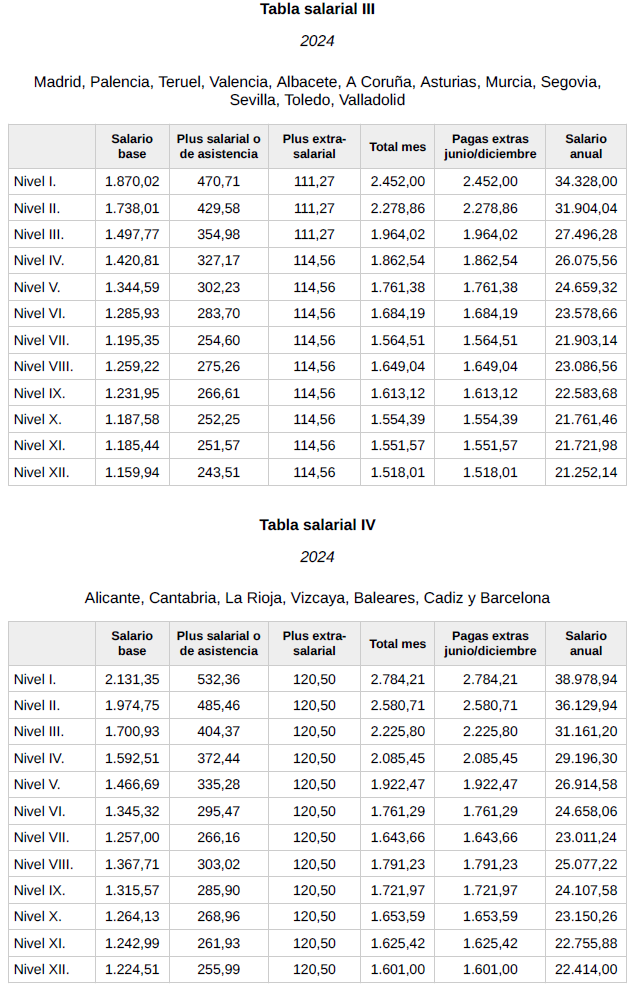Click 'Total mes' header in Tabla III
This screenshot has width=630, height=987.
click(x=397, y=147)
